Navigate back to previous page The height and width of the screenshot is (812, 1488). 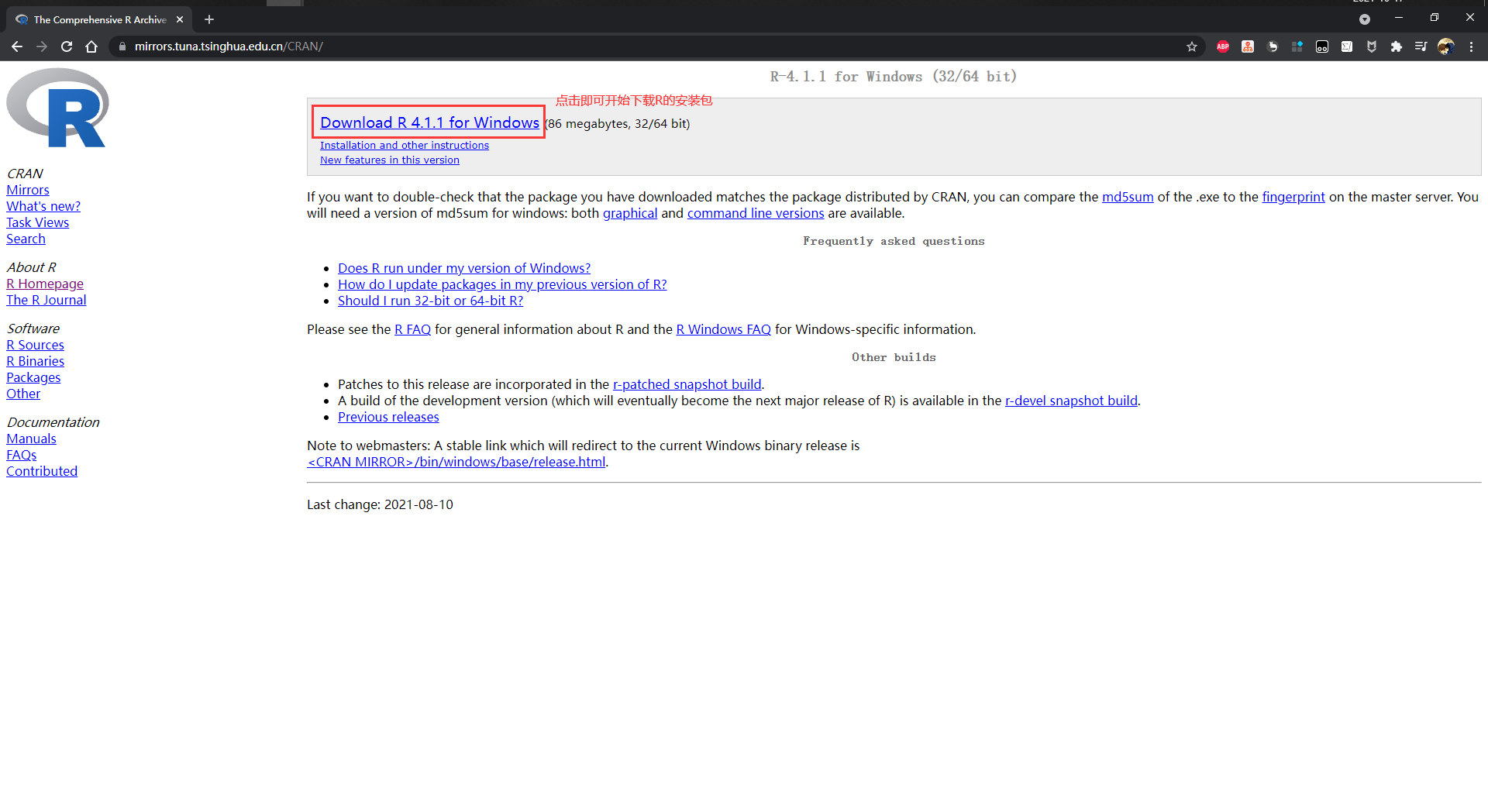[17, 46]
